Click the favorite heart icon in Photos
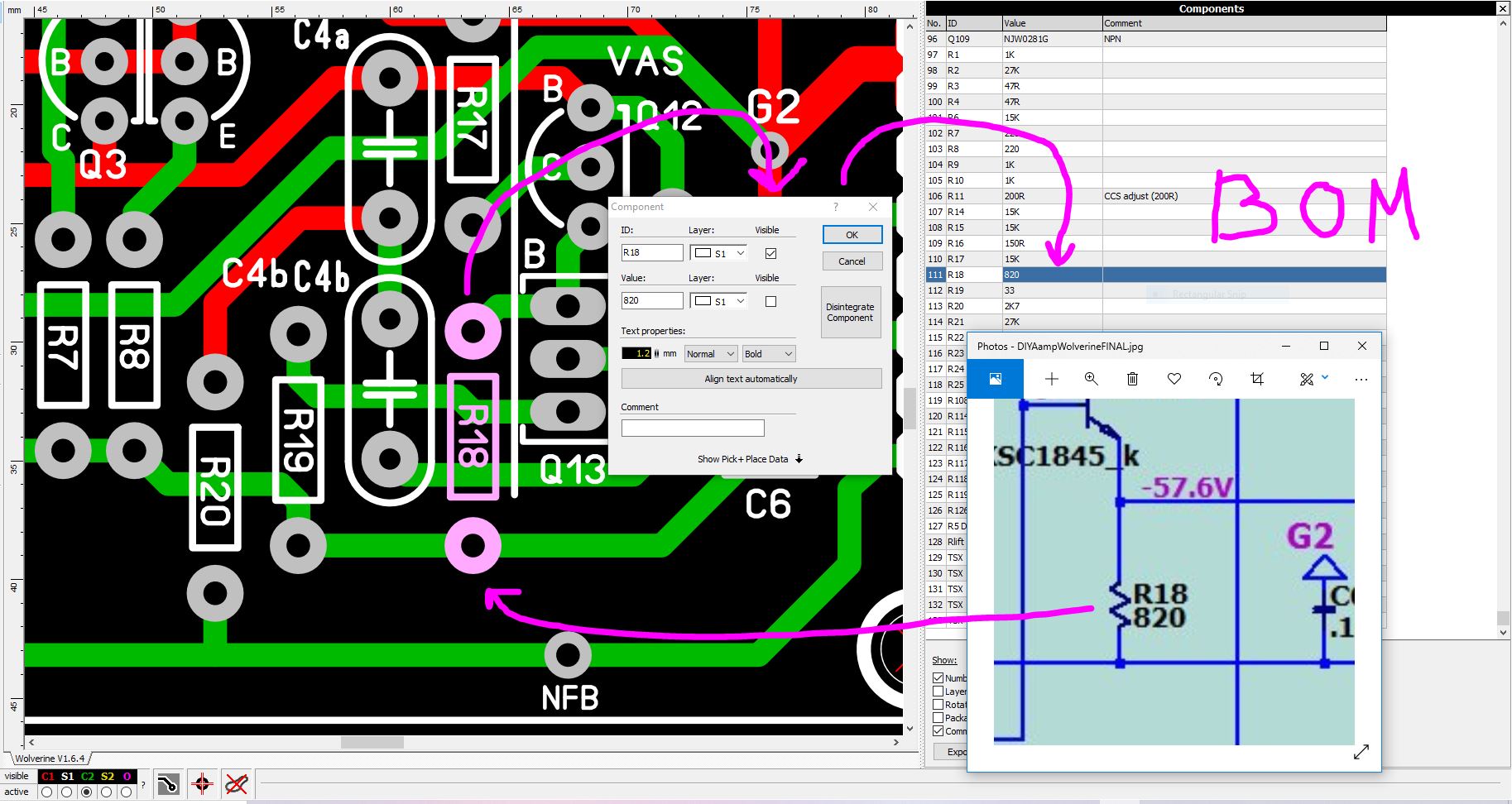 (x=1174, y=379)
